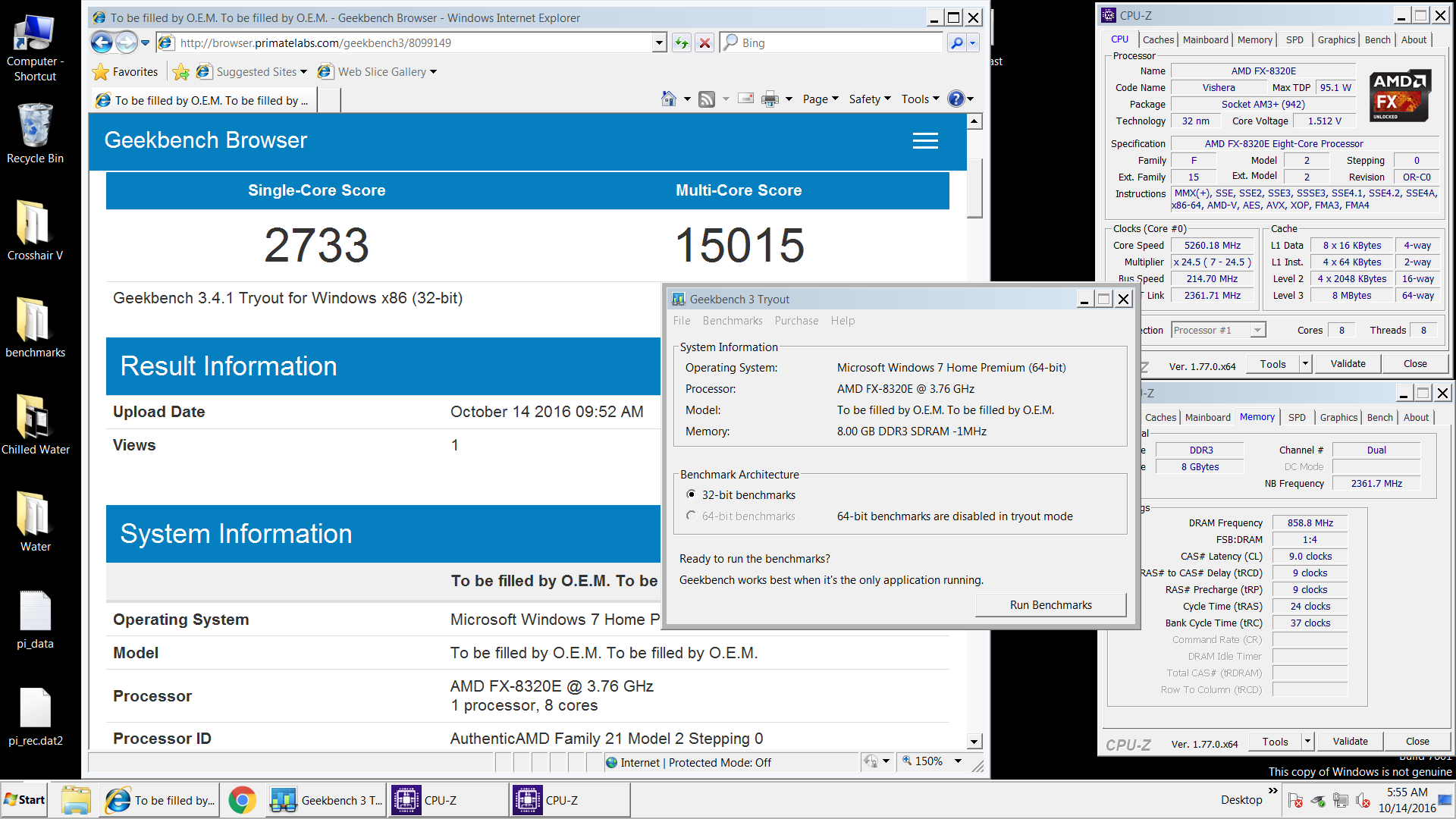Select the 'To be filled by O.E.M.' IE tab
This screenshot has width=1456, height=819.
tap(205, 100)
